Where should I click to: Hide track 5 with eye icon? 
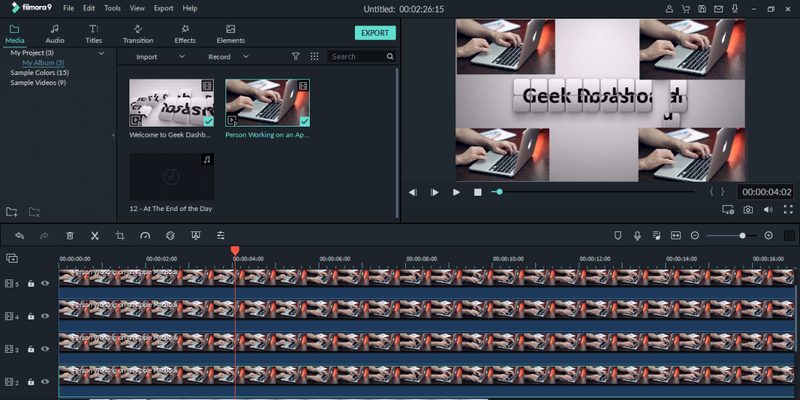coord(45,283)
